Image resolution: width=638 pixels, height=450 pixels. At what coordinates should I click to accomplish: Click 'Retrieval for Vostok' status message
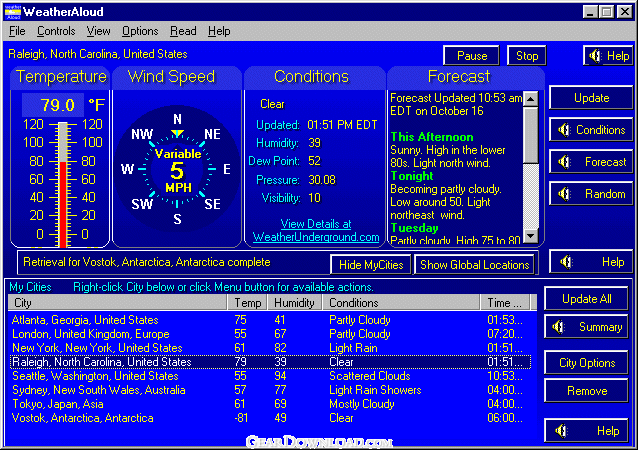[146, 262]
